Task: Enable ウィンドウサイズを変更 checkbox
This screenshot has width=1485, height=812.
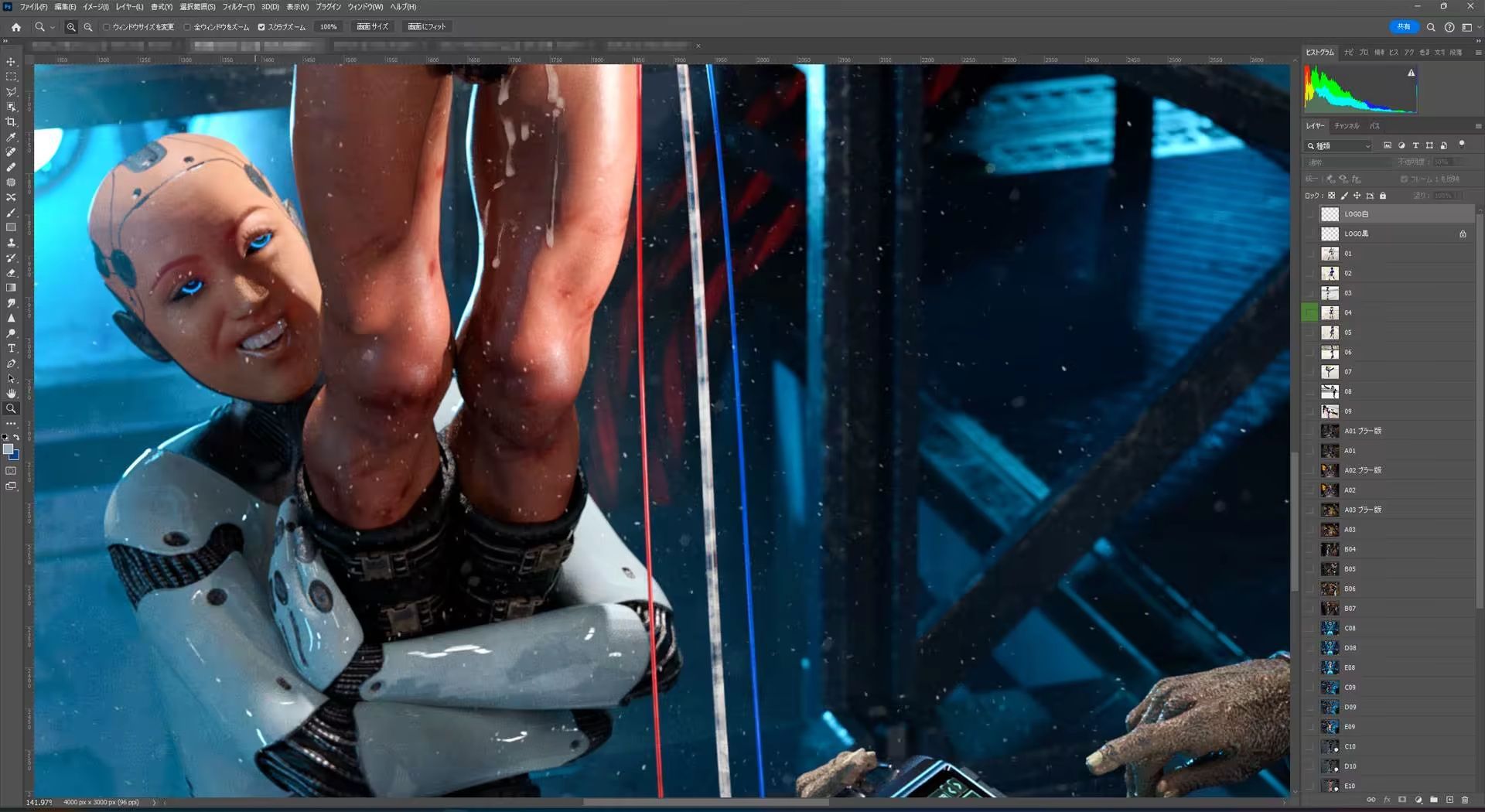Action: tap(106, 27)
